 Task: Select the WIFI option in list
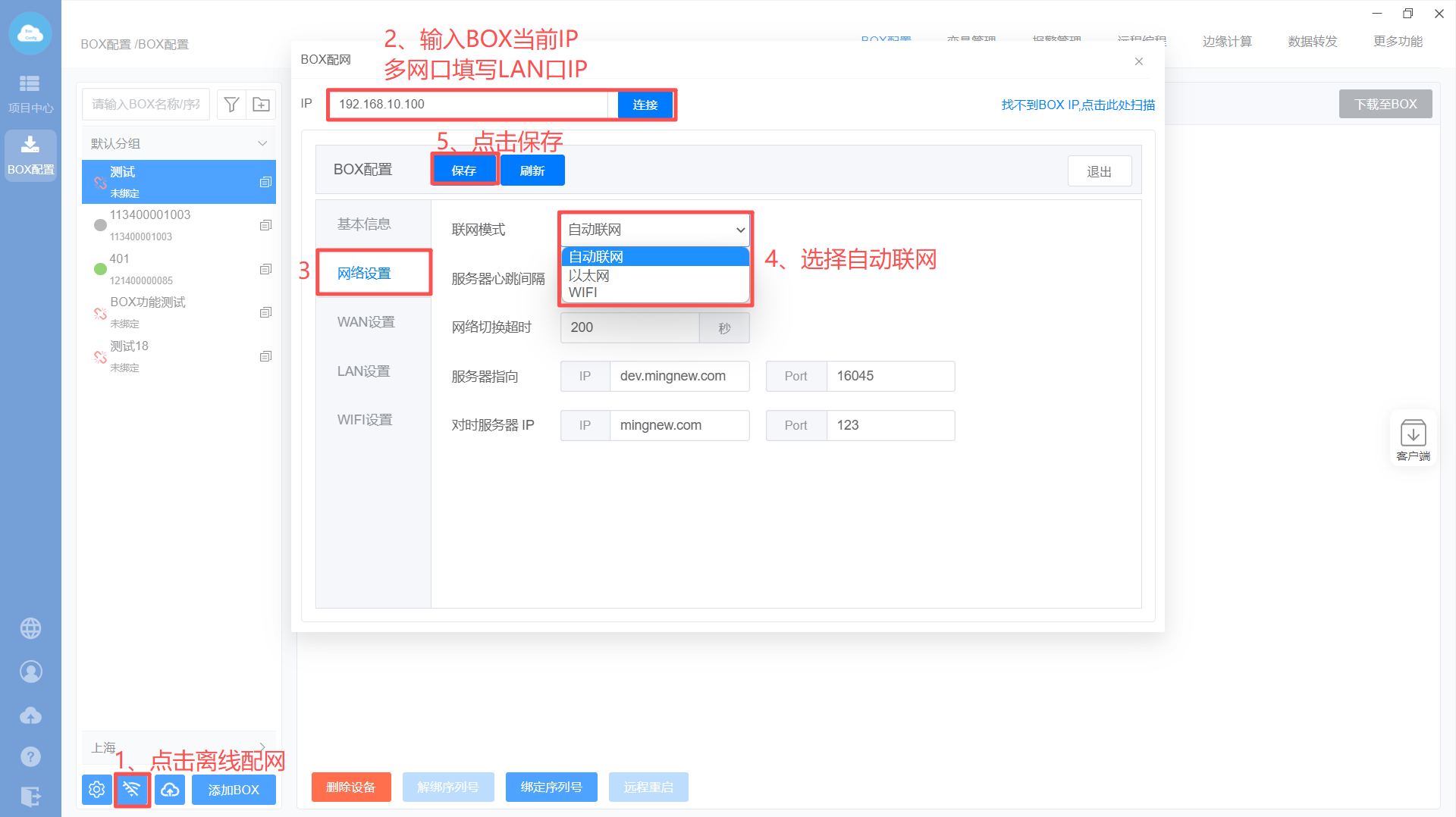click(x=583, y=293)
